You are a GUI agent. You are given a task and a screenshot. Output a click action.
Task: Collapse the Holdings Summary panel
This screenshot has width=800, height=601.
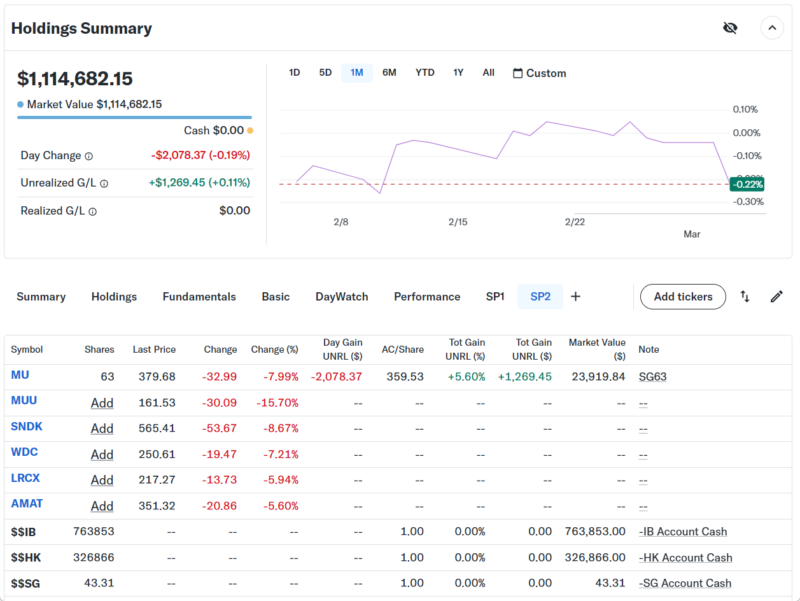(772, 28)
